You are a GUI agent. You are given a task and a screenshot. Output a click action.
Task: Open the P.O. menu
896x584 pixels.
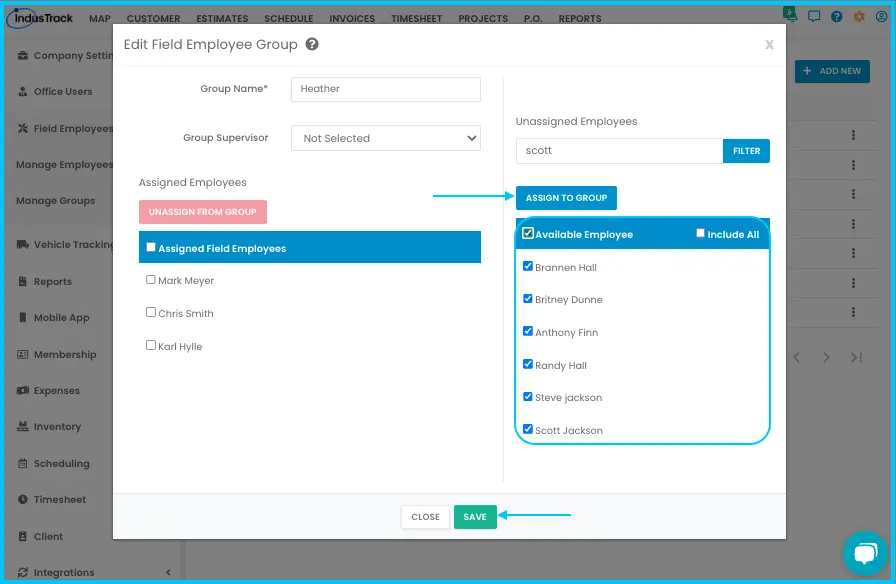coord(533,18)
